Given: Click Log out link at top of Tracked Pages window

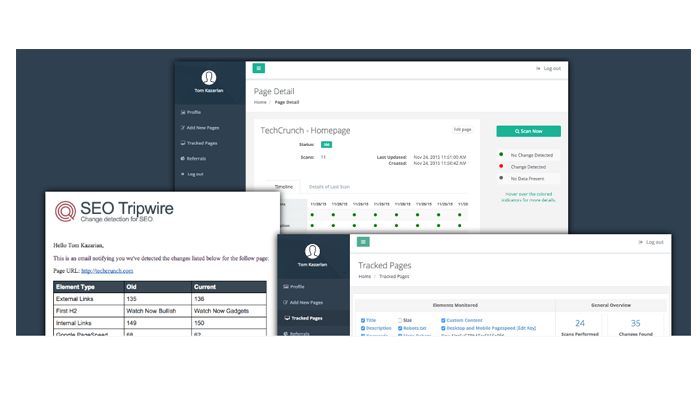Looking at the screenshot, I should (651, 242).
